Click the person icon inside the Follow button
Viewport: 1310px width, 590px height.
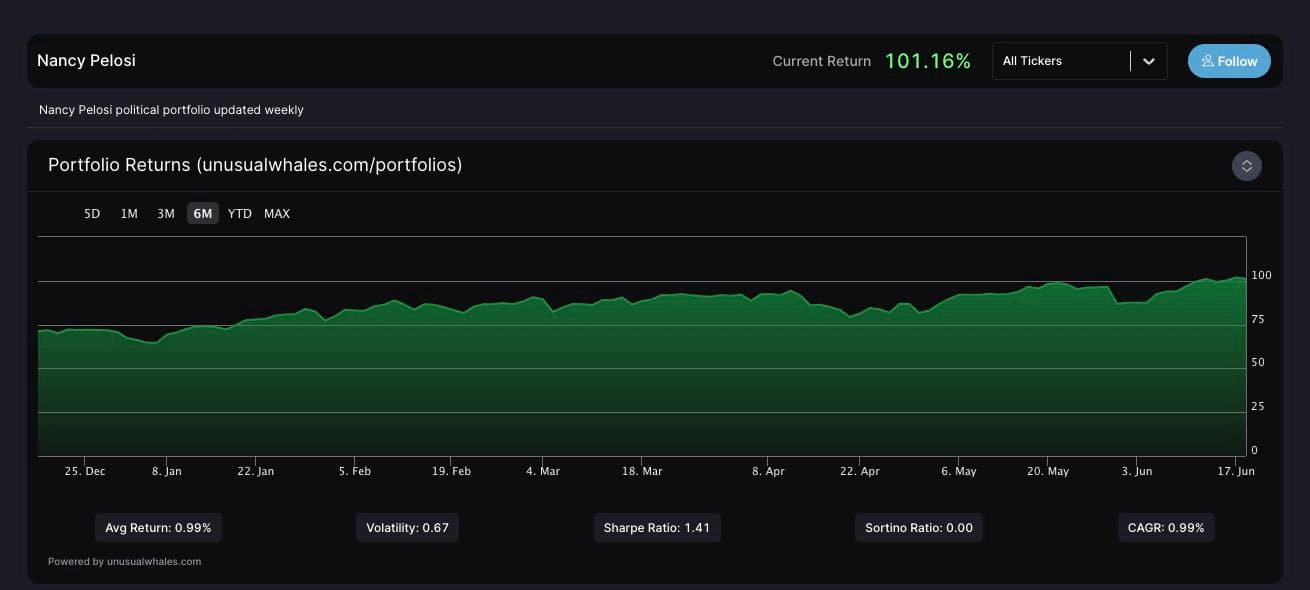pos(1207,61)
